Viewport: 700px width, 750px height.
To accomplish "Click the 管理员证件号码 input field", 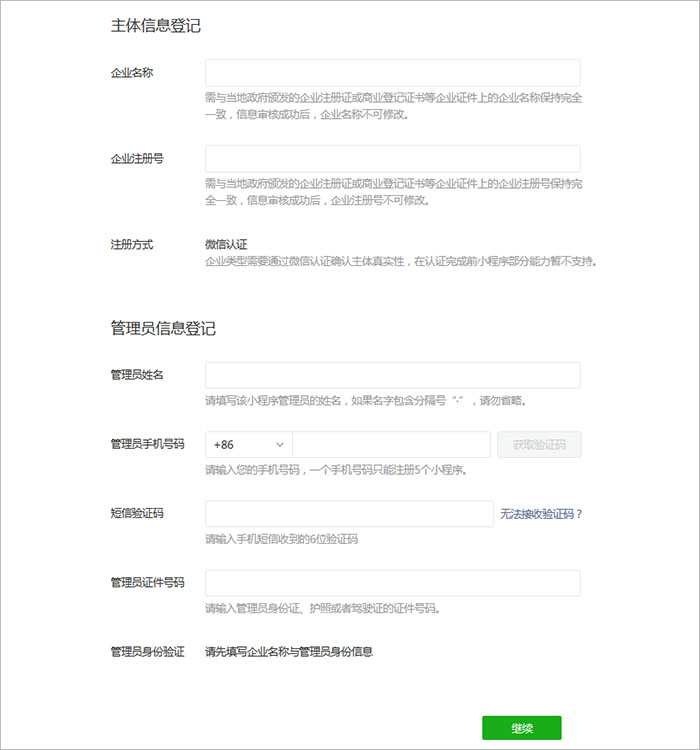I will (393, 583).
